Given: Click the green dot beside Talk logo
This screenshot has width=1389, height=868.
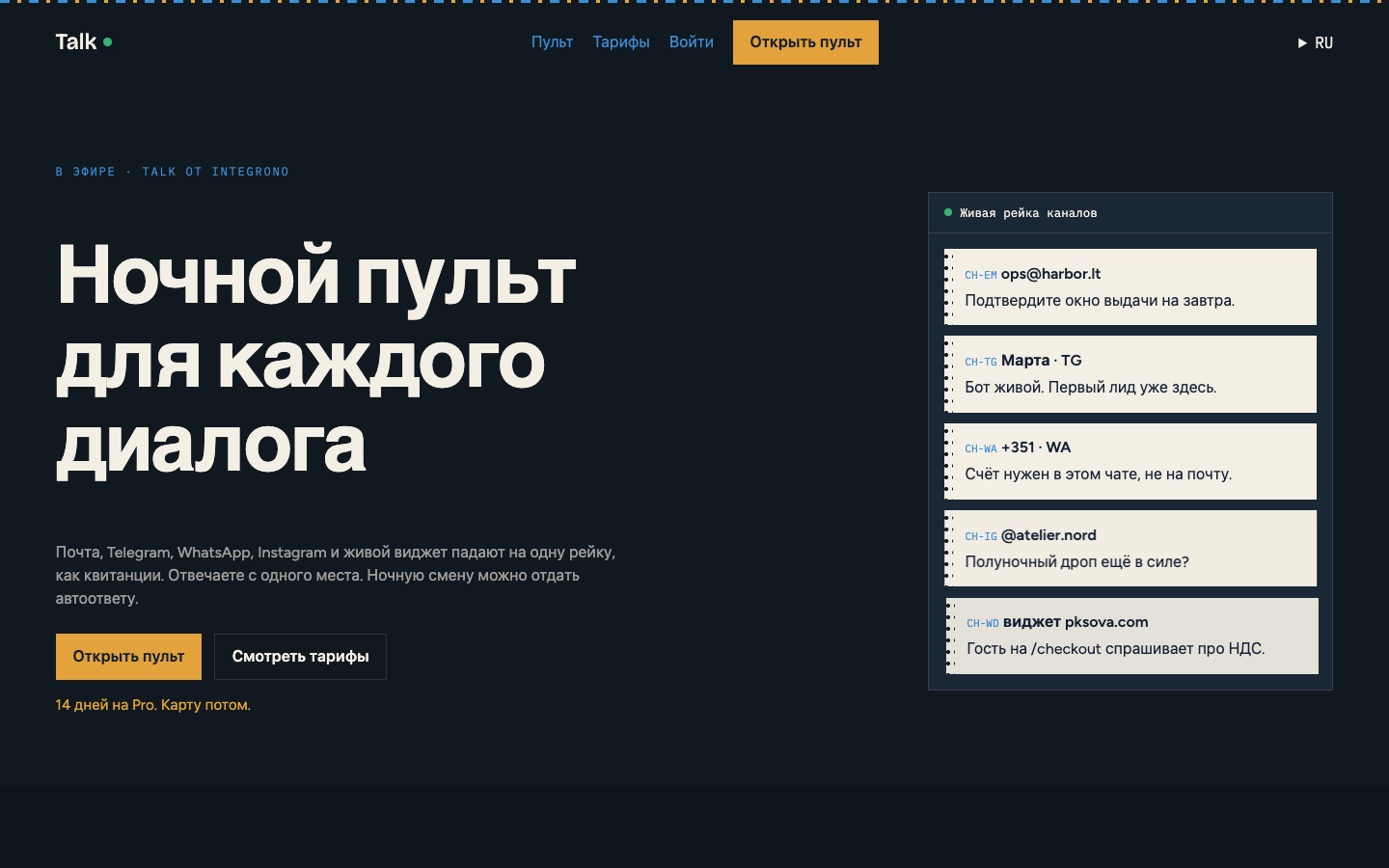Looking at the screenshot, I should click(107, 41).
